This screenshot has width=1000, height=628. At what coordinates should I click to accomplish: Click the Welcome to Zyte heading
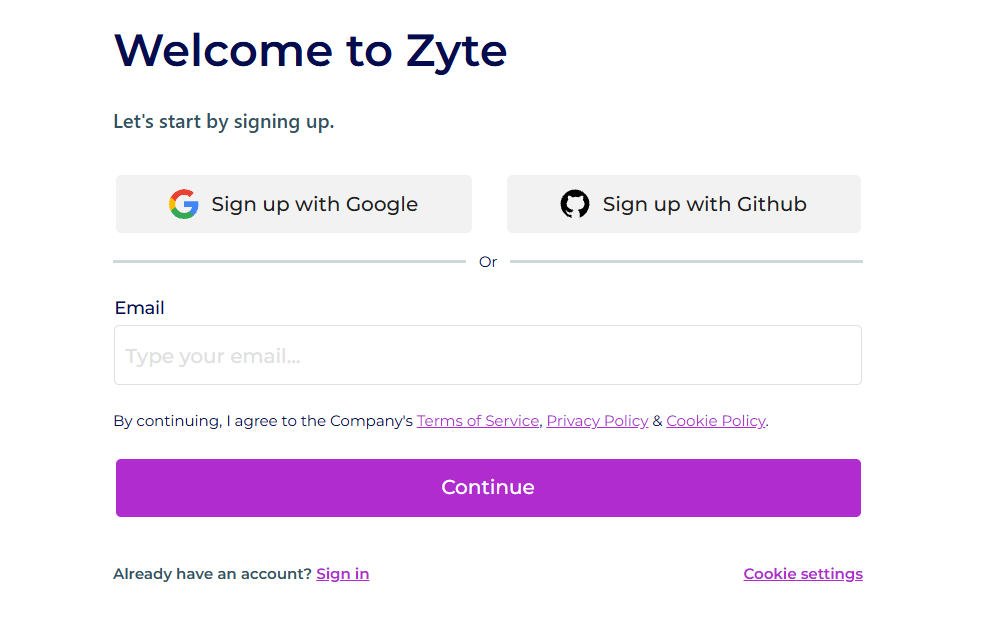pos(310,50)
